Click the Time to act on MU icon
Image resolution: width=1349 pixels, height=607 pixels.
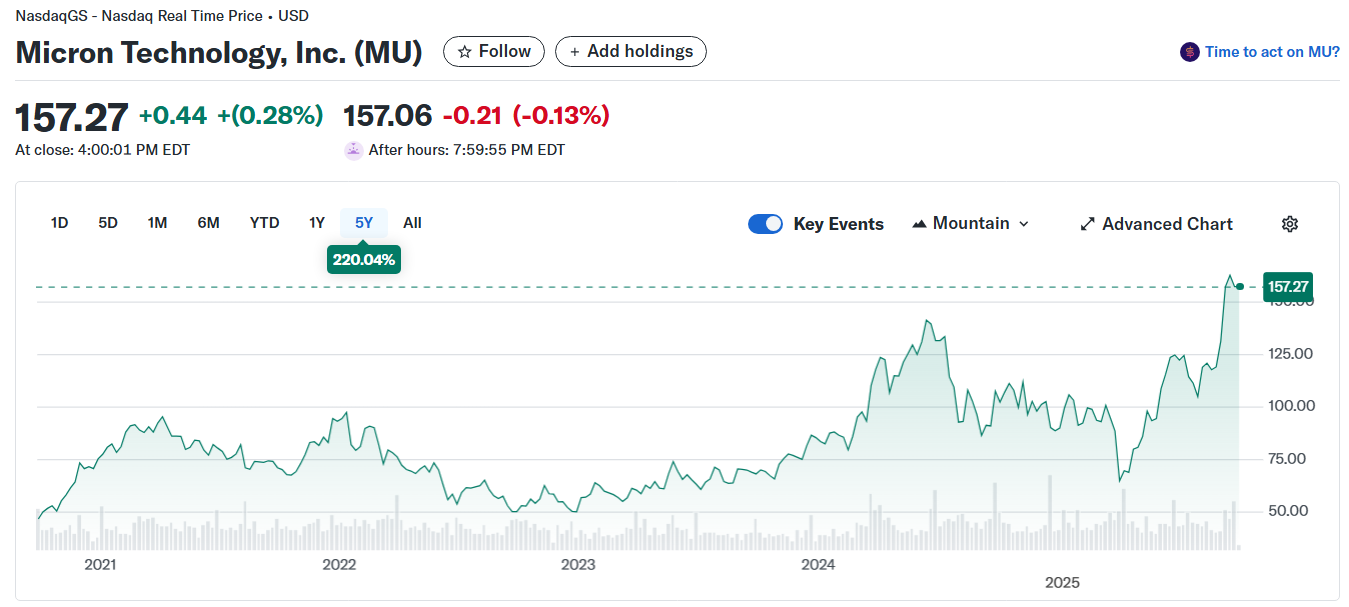(x=1190, y=52)
